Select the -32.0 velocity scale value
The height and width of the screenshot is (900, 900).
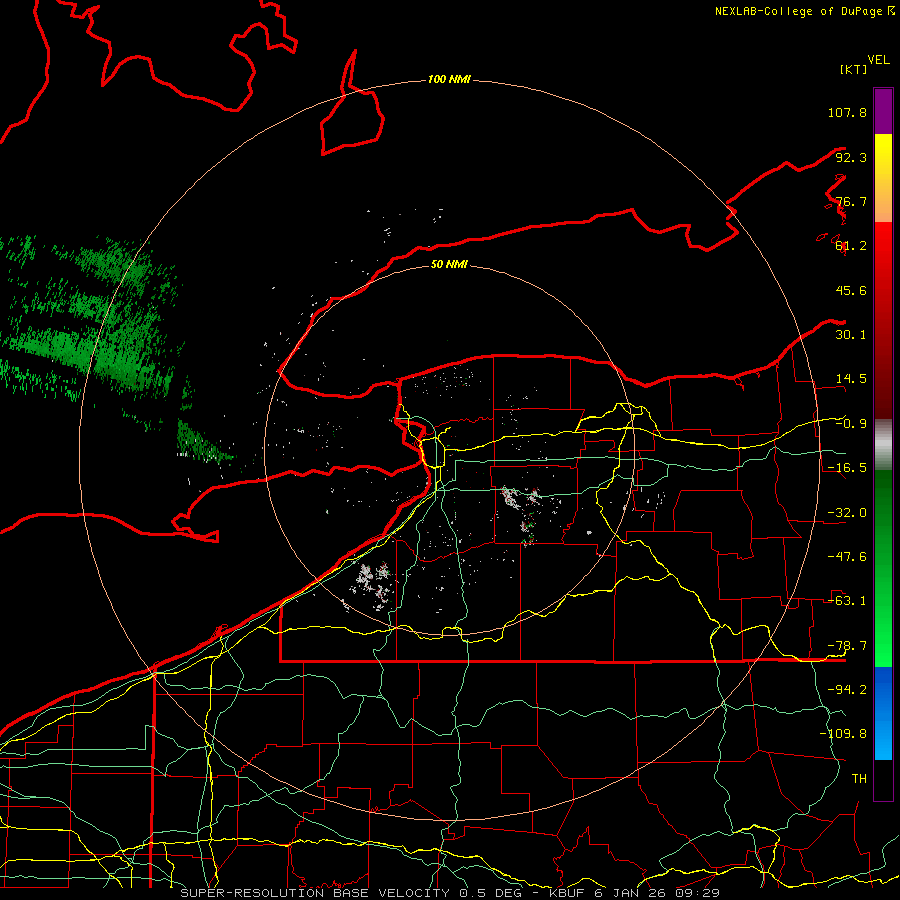point(847,513)
